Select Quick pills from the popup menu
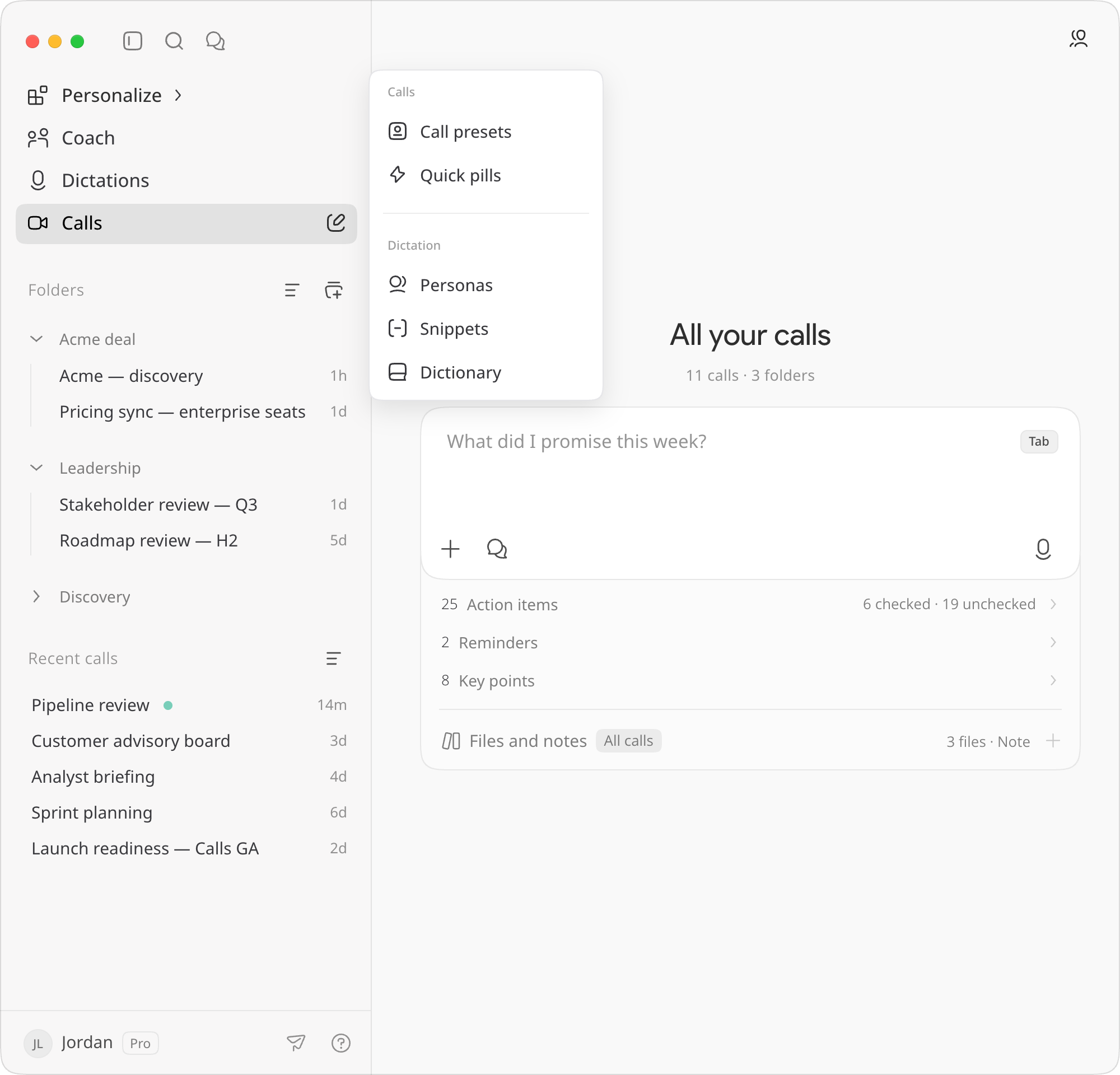 tap(486, 175)
